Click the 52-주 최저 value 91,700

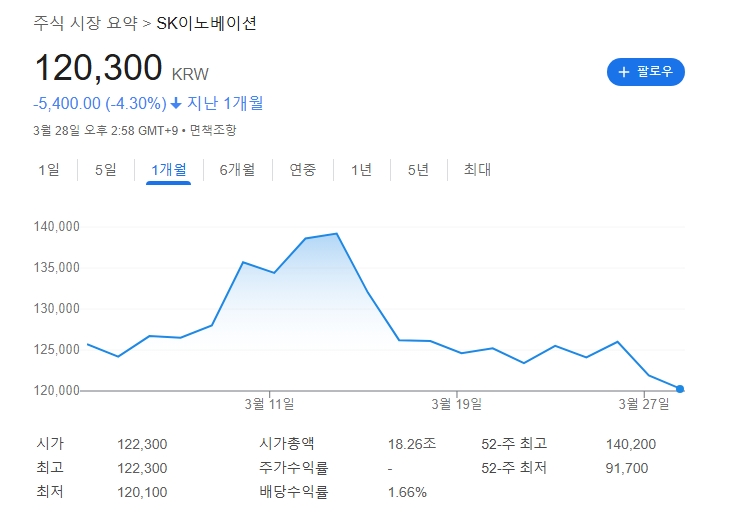tap(627, 468)
